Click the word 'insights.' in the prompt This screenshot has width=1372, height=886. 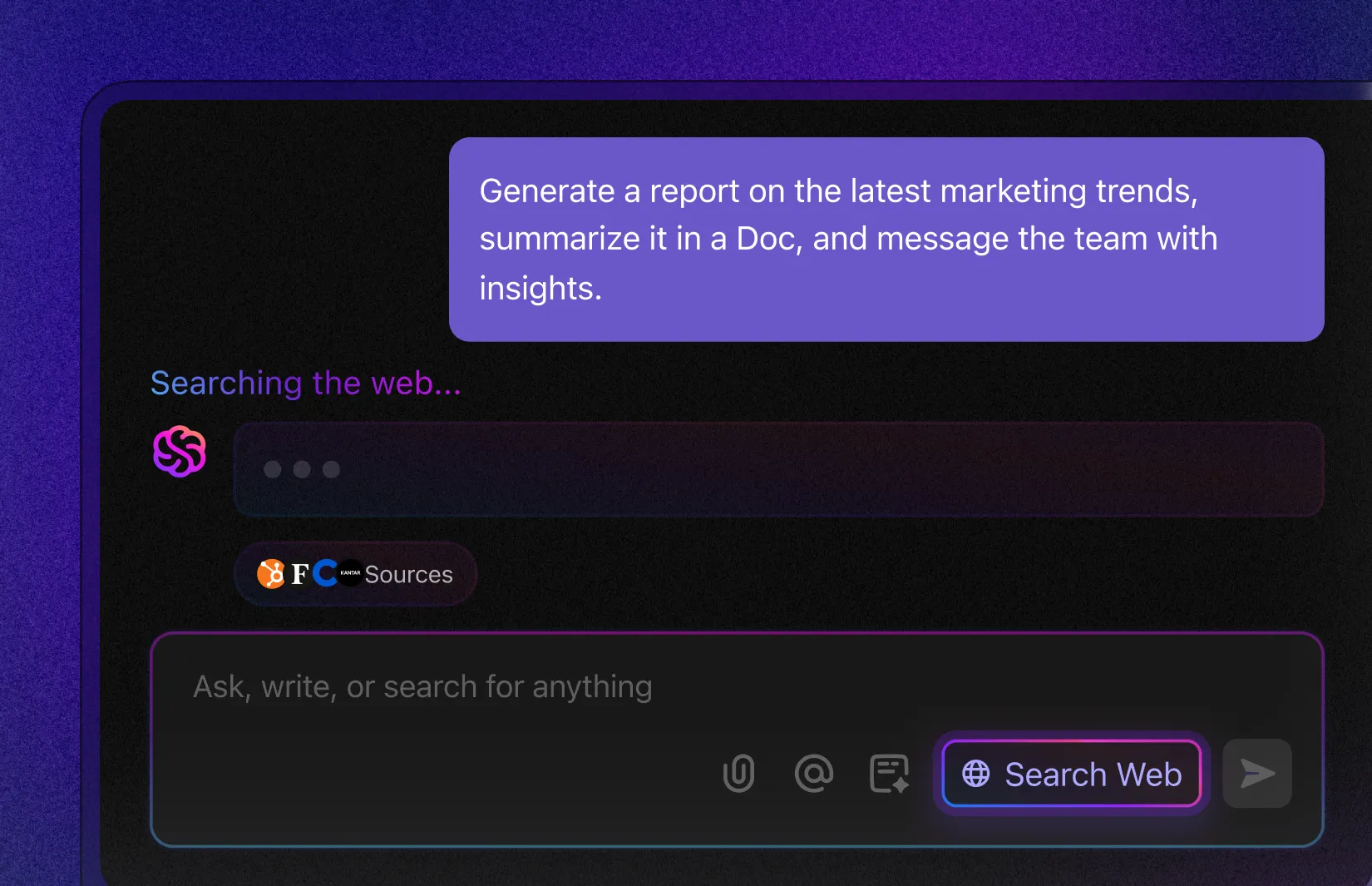point(540,289)
